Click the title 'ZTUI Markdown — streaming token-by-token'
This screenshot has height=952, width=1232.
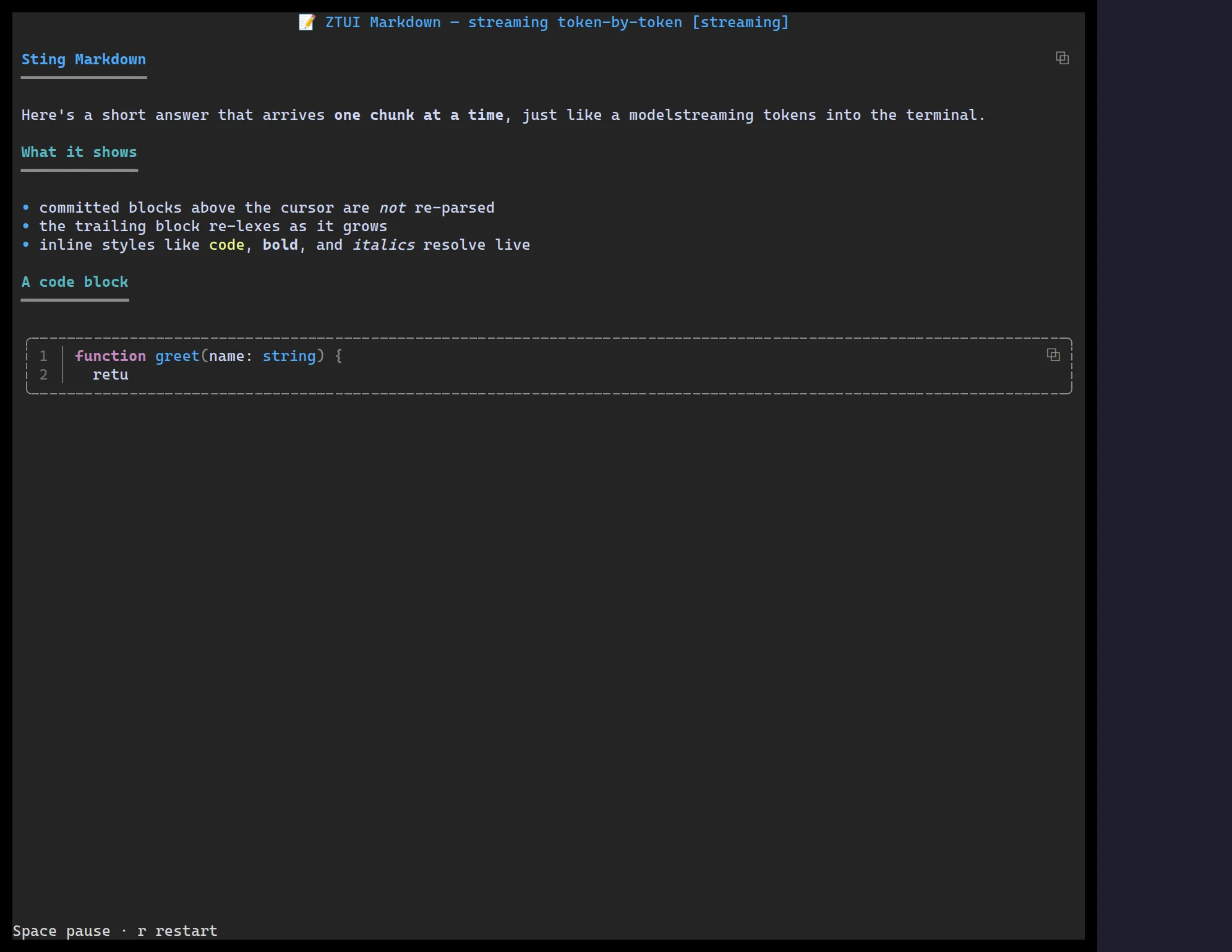click(503, 22)
